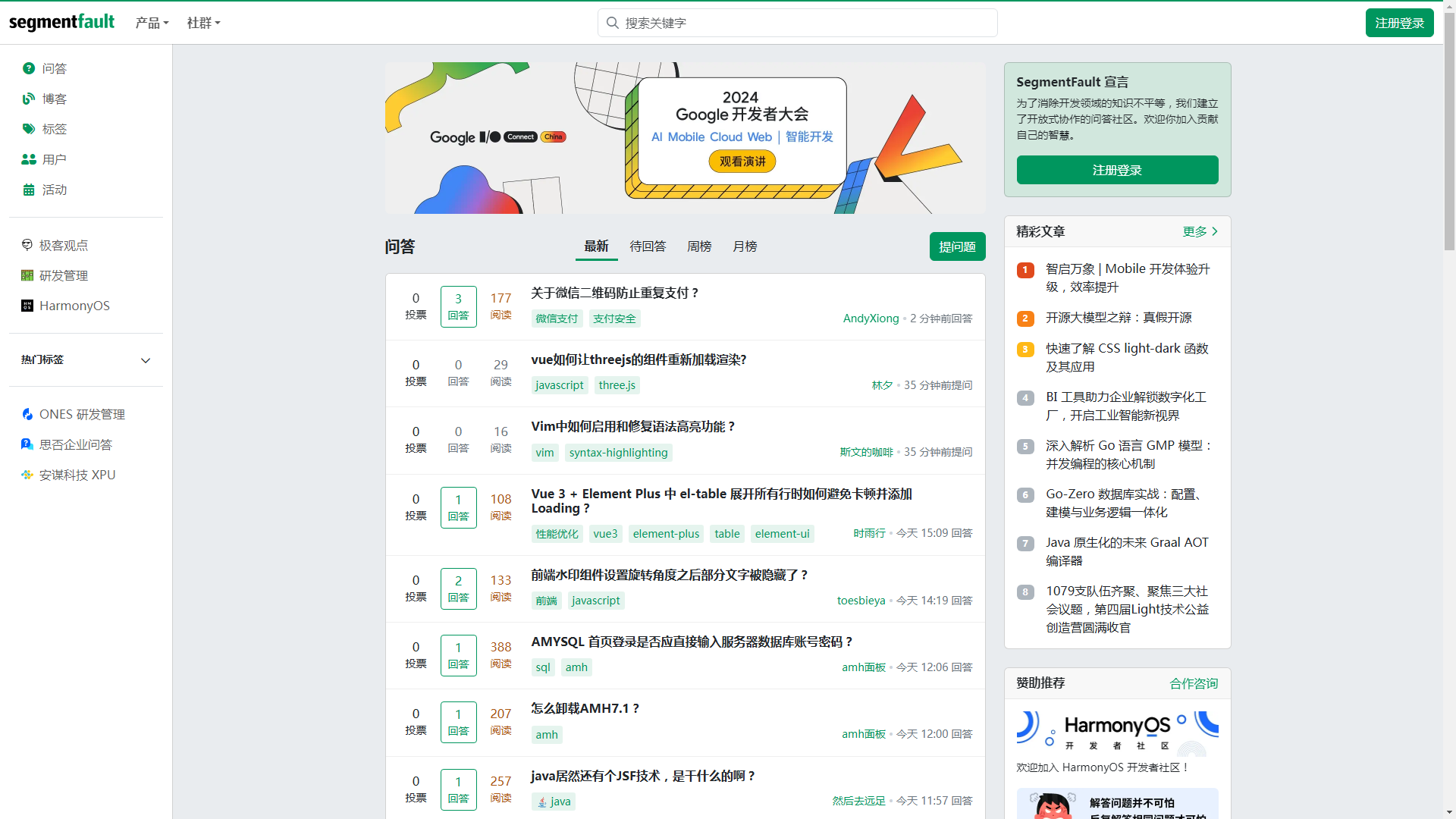The width and height of the screenshot is (1456, 819).
Task: Click the 安谋科技 XPU icon
Action: 27,475
